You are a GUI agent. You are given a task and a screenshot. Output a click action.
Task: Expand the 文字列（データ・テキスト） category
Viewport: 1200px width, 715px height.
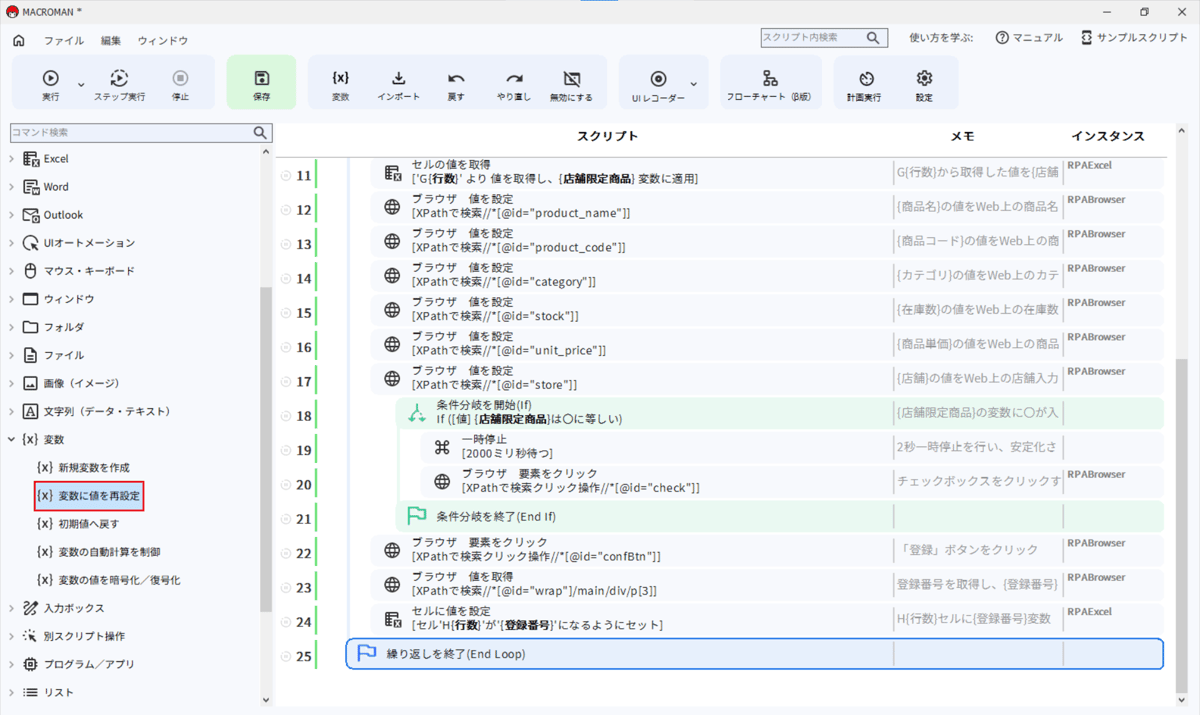[x=12, y=411]
